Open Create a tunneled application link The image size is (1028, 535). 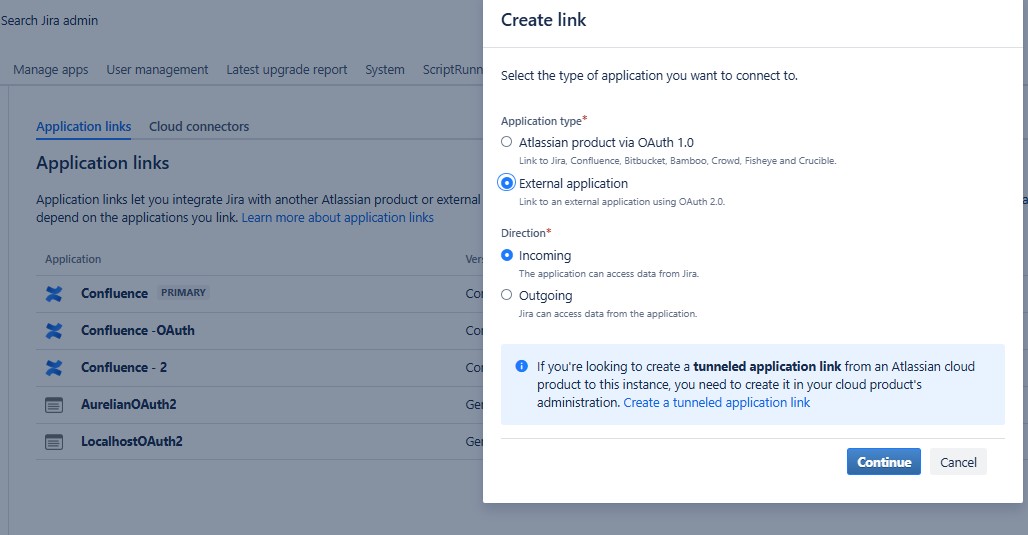click(x=717, y=403)
